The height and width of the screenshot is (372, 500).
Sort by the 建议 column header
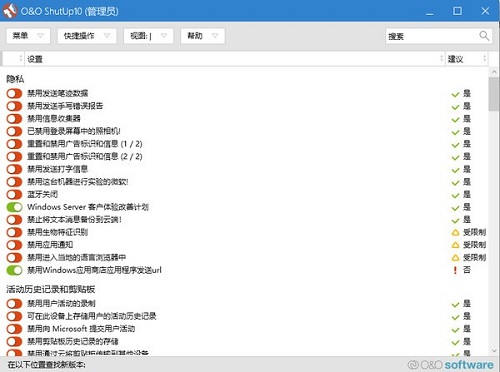point(467,59)
